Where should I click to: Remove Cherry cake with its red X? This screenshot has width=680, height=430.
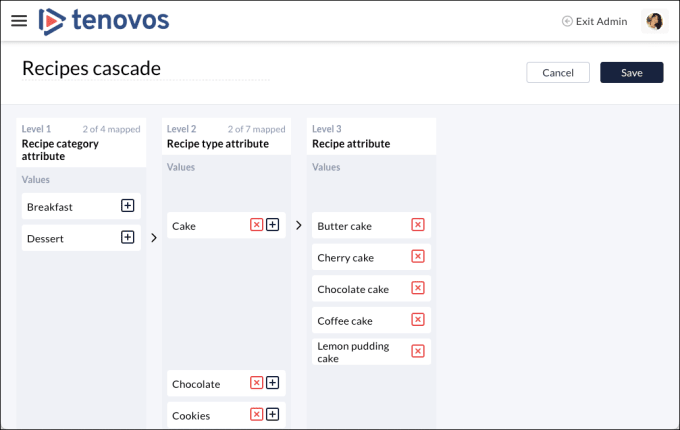[x=418, y=257]
